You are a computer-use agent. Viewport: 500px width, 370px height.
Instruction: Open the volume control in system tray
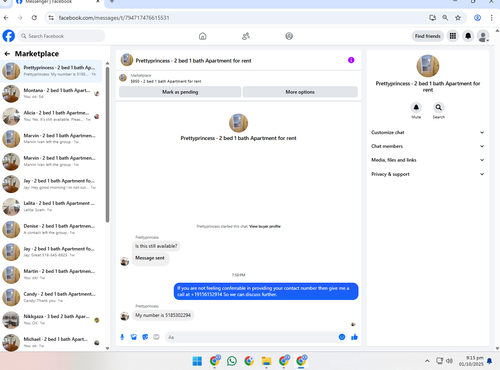point(450,361)
